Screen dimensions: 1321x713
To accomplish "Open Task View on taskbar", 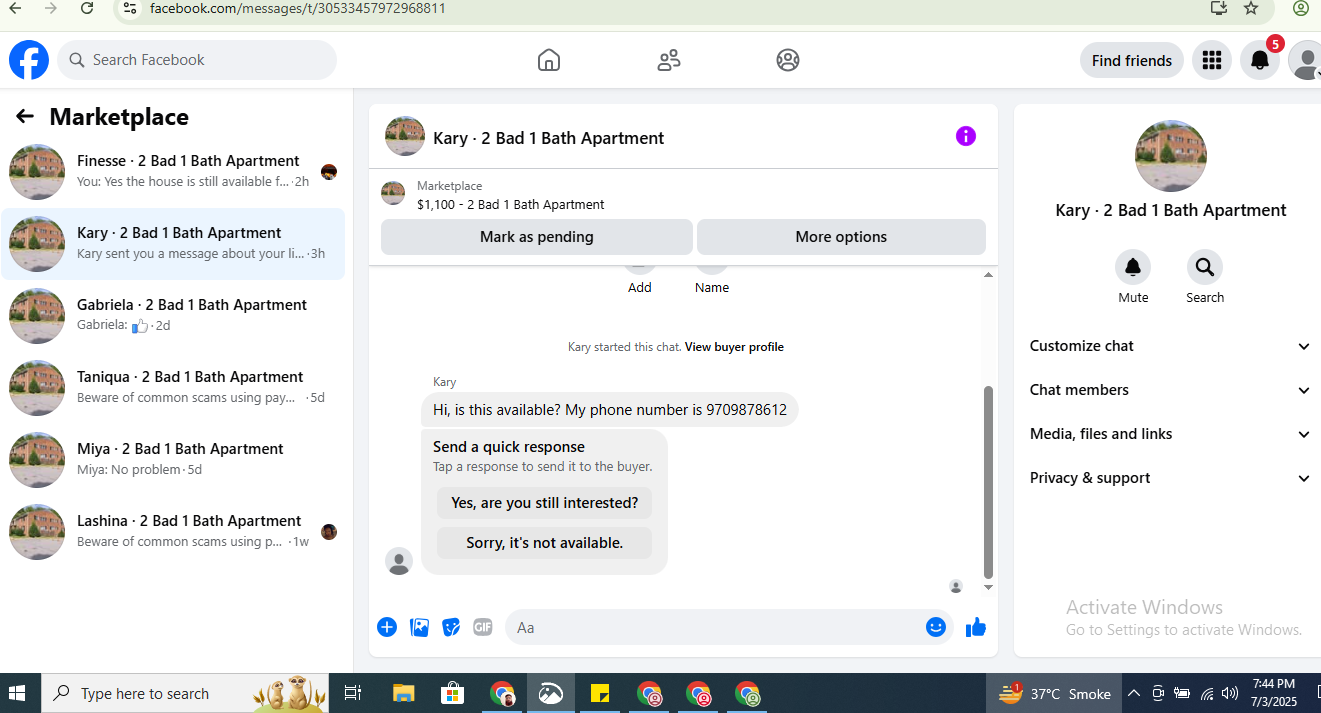I will tap(352, 693).
